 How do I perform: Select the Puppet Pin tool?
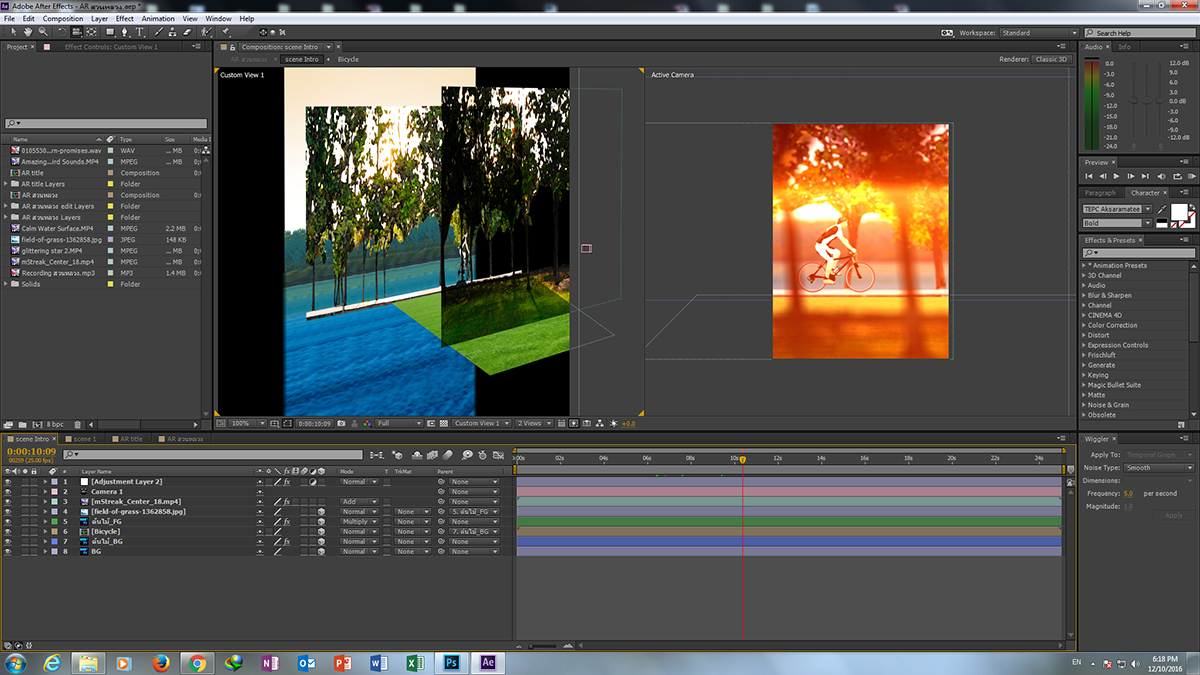226,32
